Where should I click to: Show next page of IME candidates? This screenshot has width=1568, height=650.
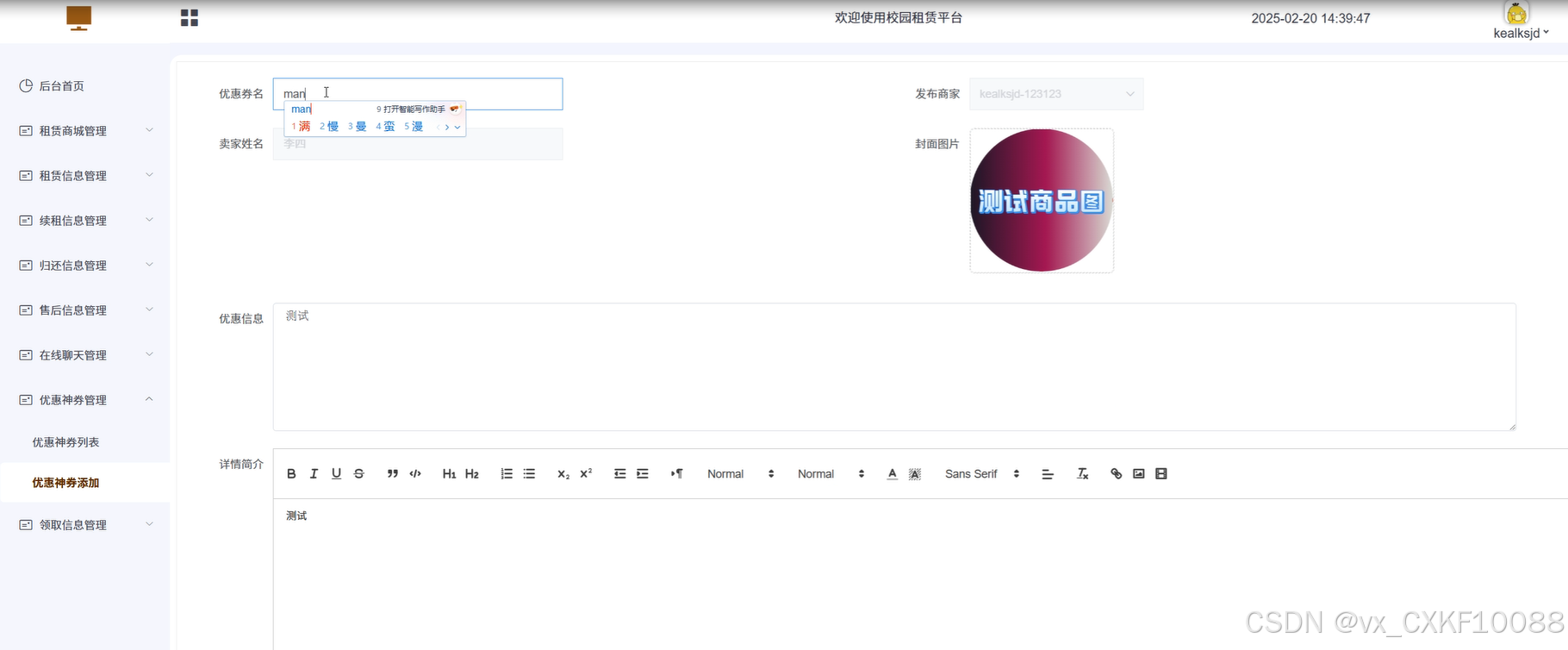pos(447,128)
